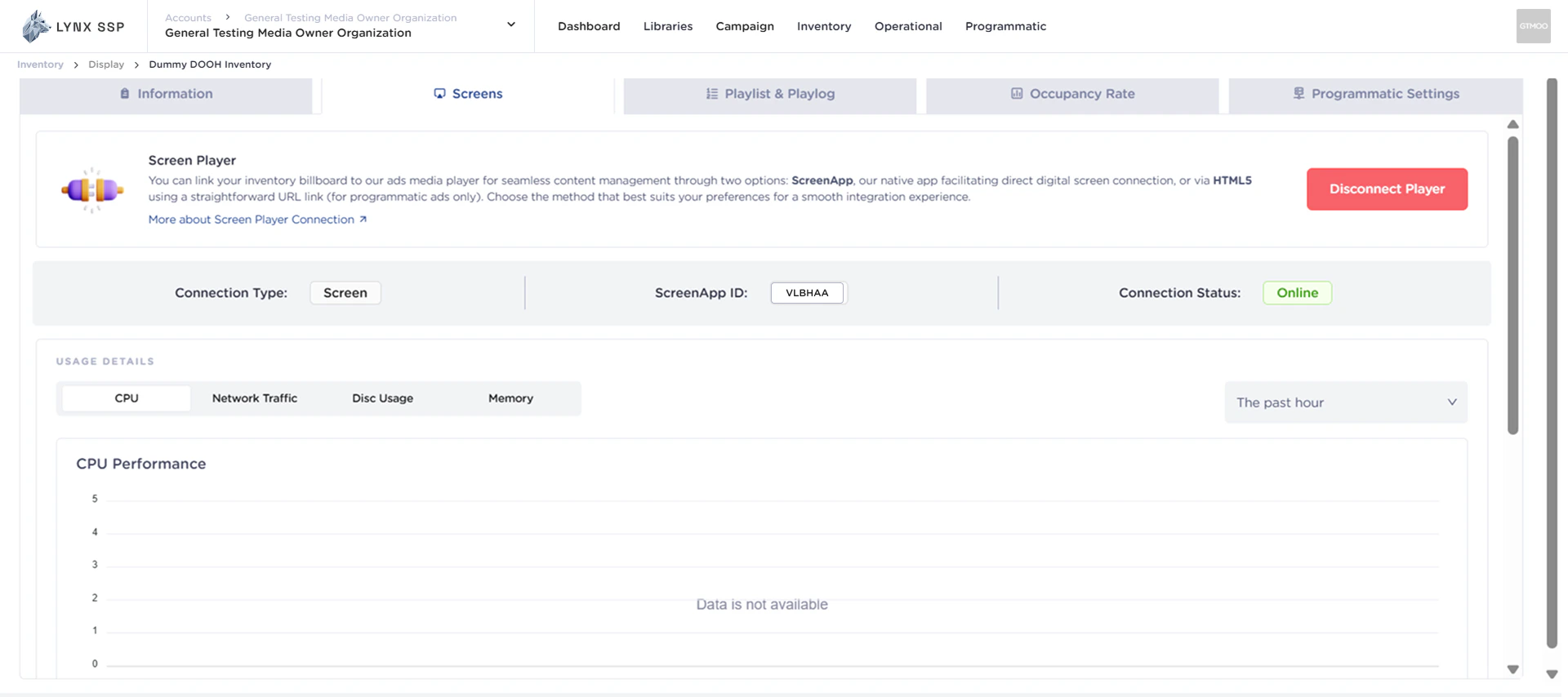Click the 'Data is not available' message
This screenshot has height=697, width=1568.
click(x=762, y=605)
